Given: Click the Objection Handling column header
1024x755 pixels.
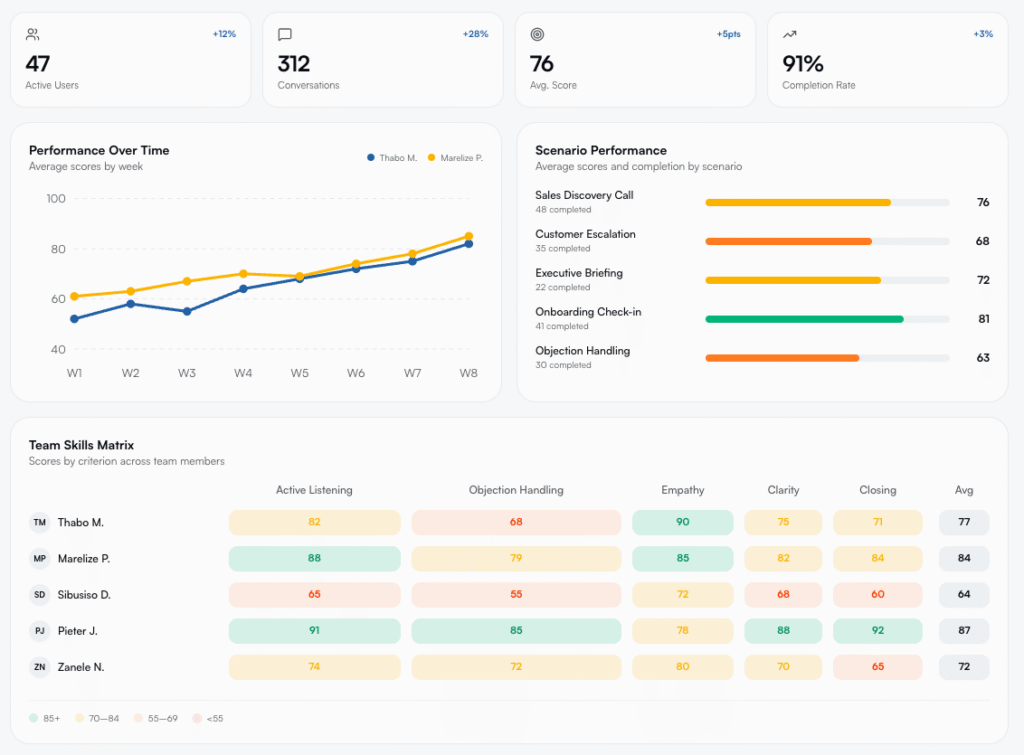Looking at the screenshot, I should click(x=516, y=490).
